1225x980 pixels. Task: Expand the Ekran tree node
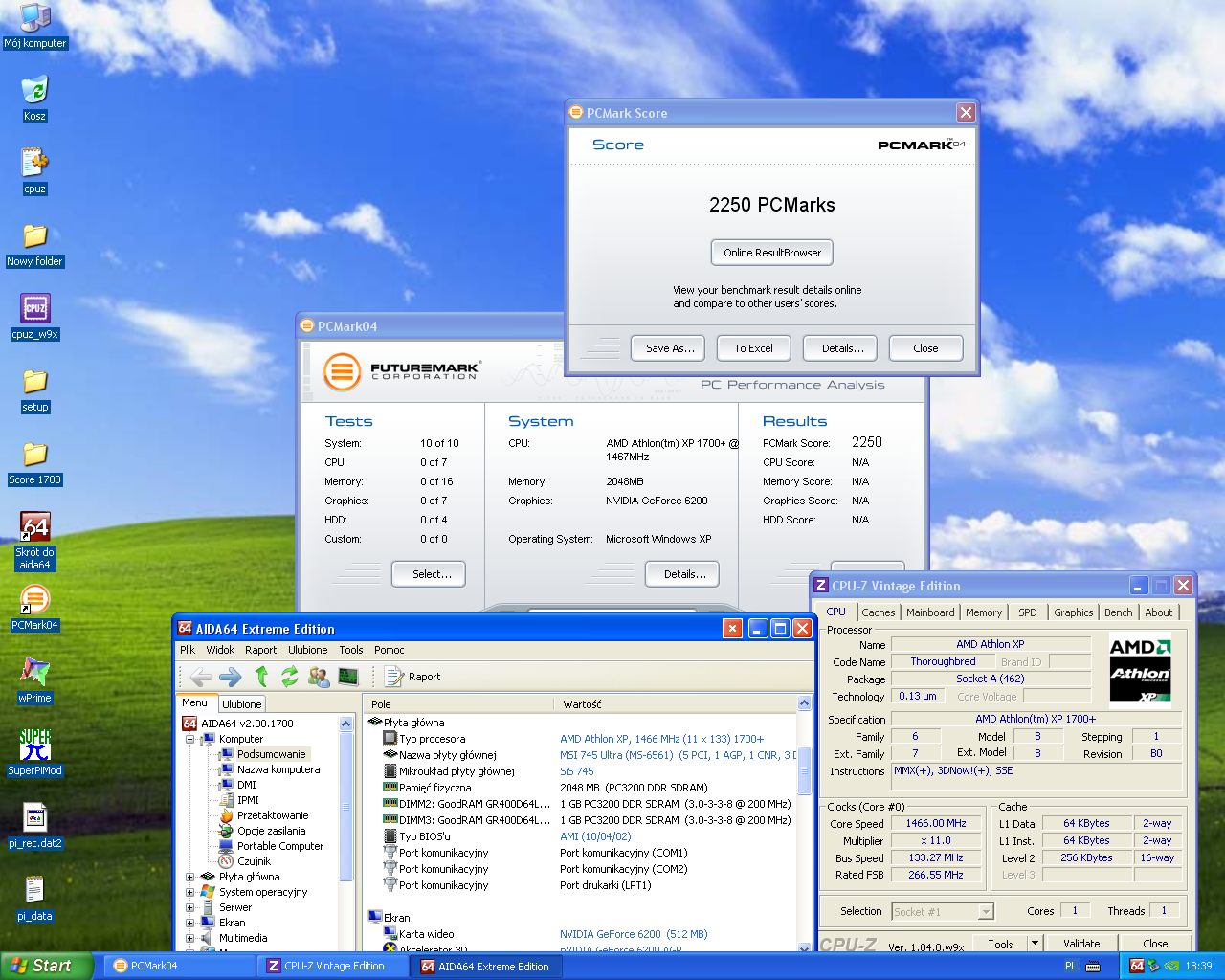point(189,923)
